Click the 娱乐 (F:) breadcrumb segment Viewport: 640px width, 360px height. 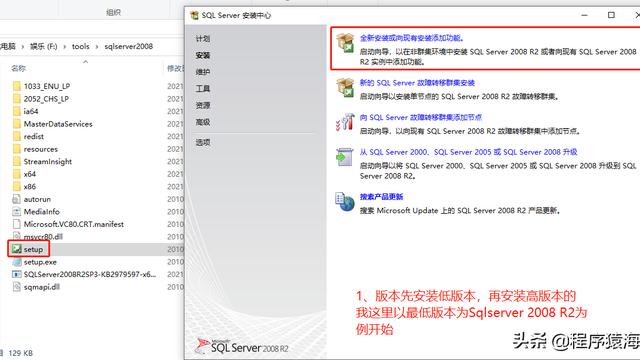tap(43, 47)
